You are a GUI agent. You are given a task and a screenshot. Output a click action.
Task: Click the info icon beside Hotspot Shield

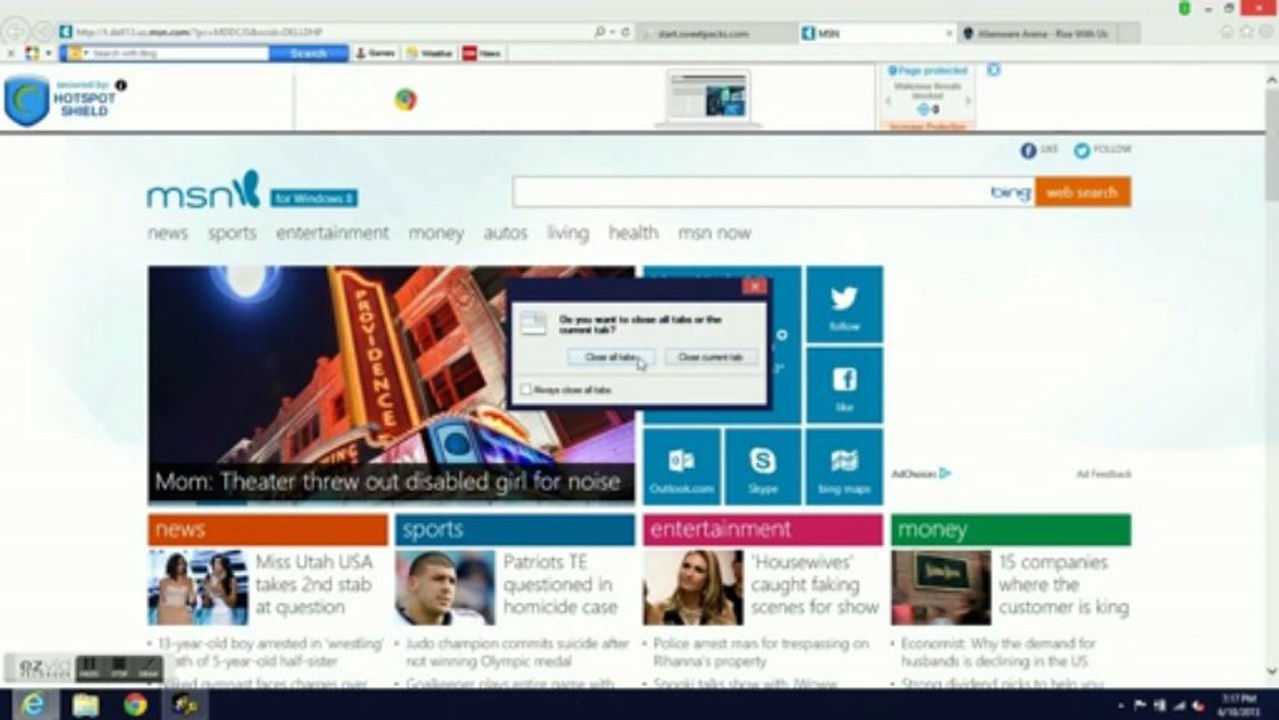(x=121, y=85)
